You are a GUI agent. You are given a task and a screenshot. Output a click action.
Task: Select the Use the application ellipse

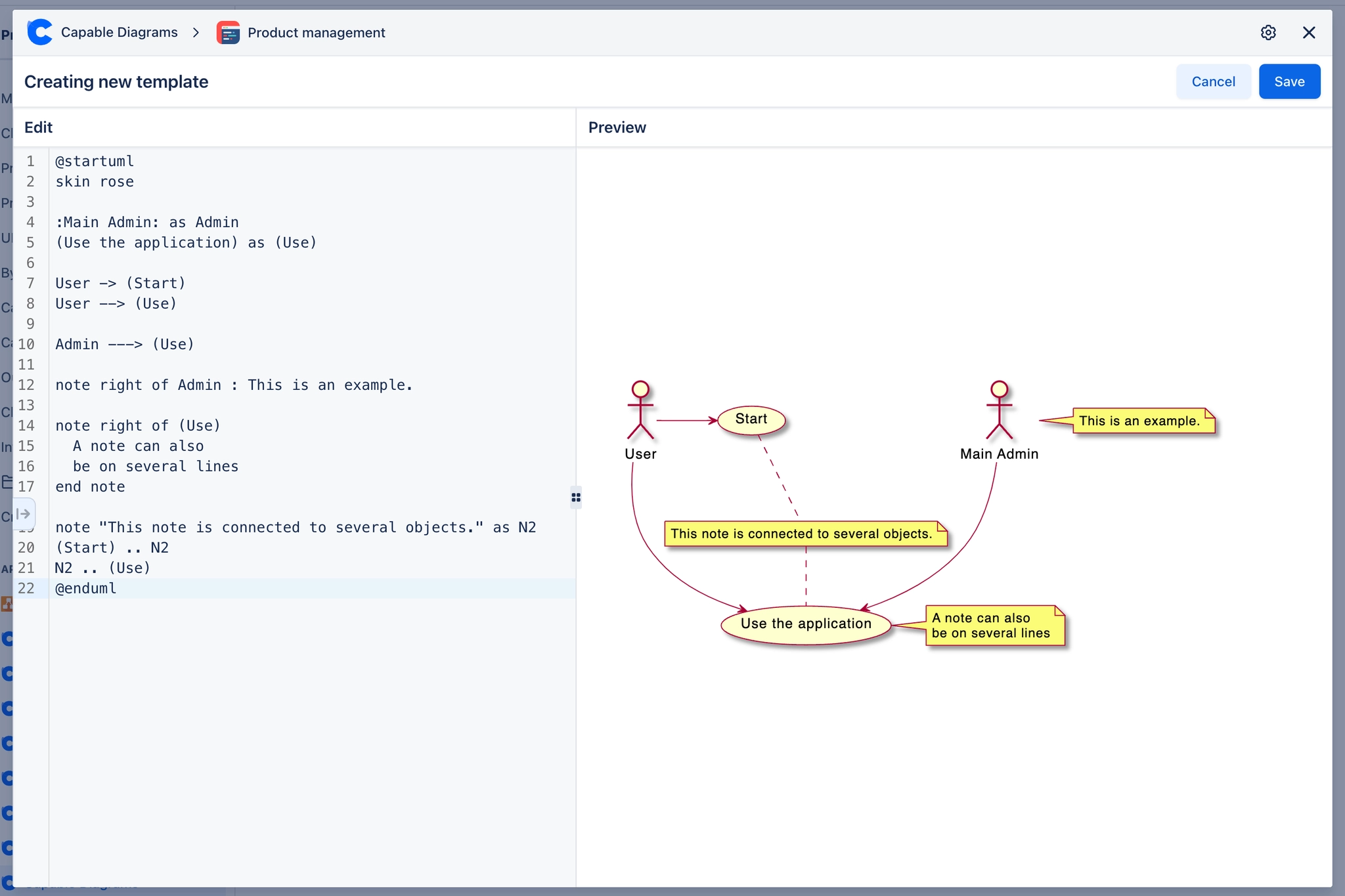coord(806,624)
